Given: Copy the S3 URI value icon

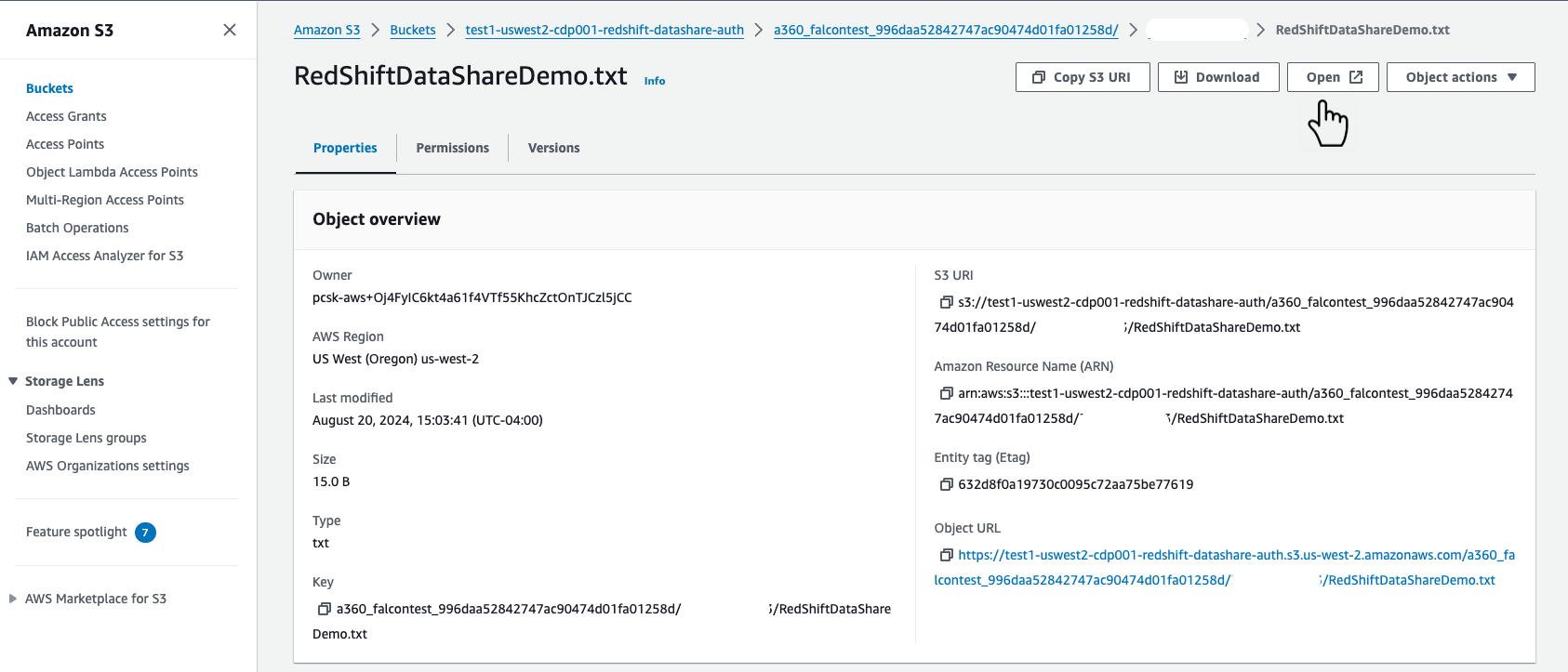Looking at the screenshot, I should (x=946, y=302).
